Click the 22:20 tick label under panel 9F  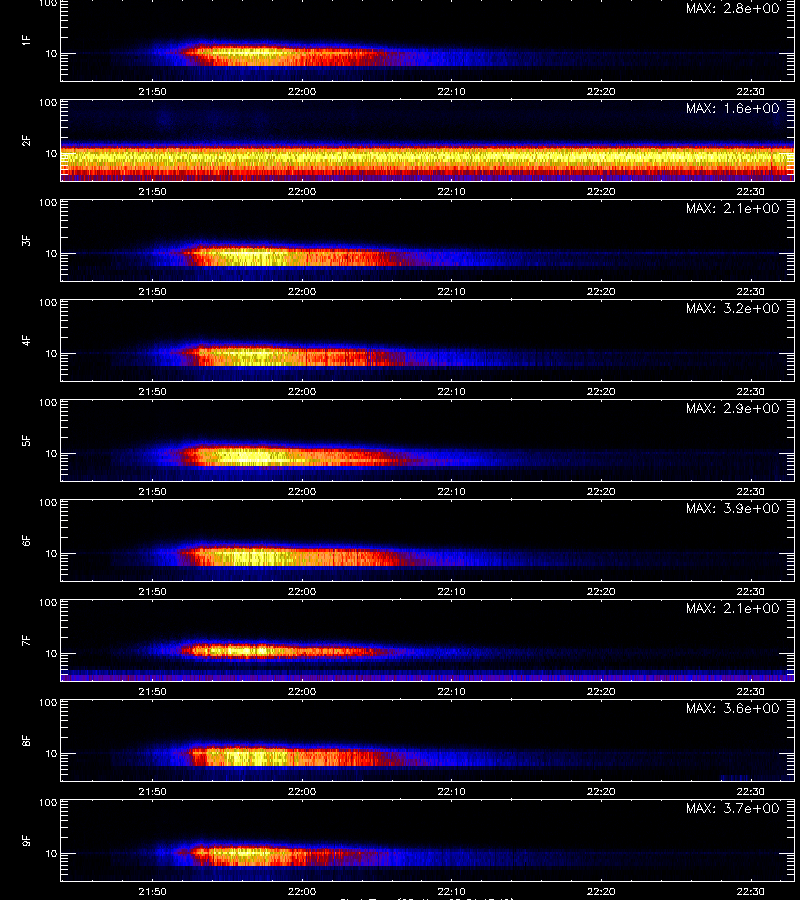601,891
